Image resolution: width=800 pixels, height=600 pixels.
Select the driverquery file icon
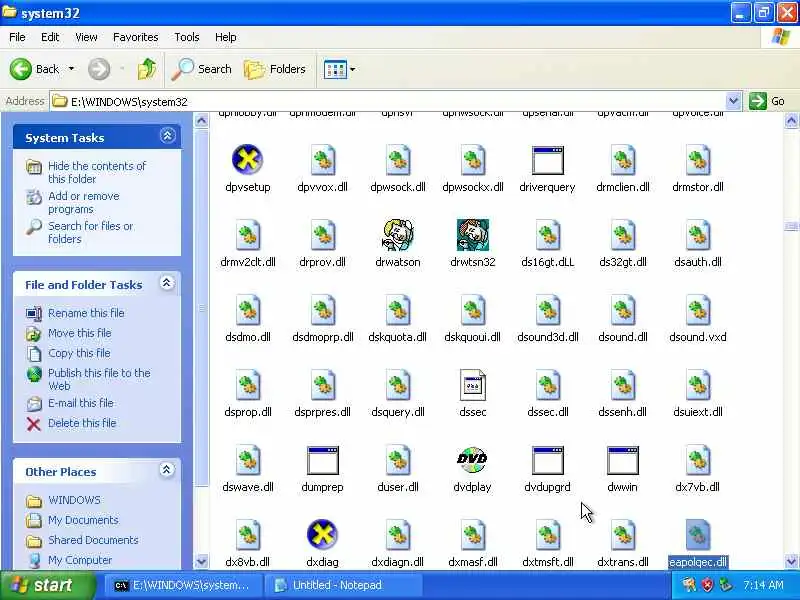coord(547,160)
